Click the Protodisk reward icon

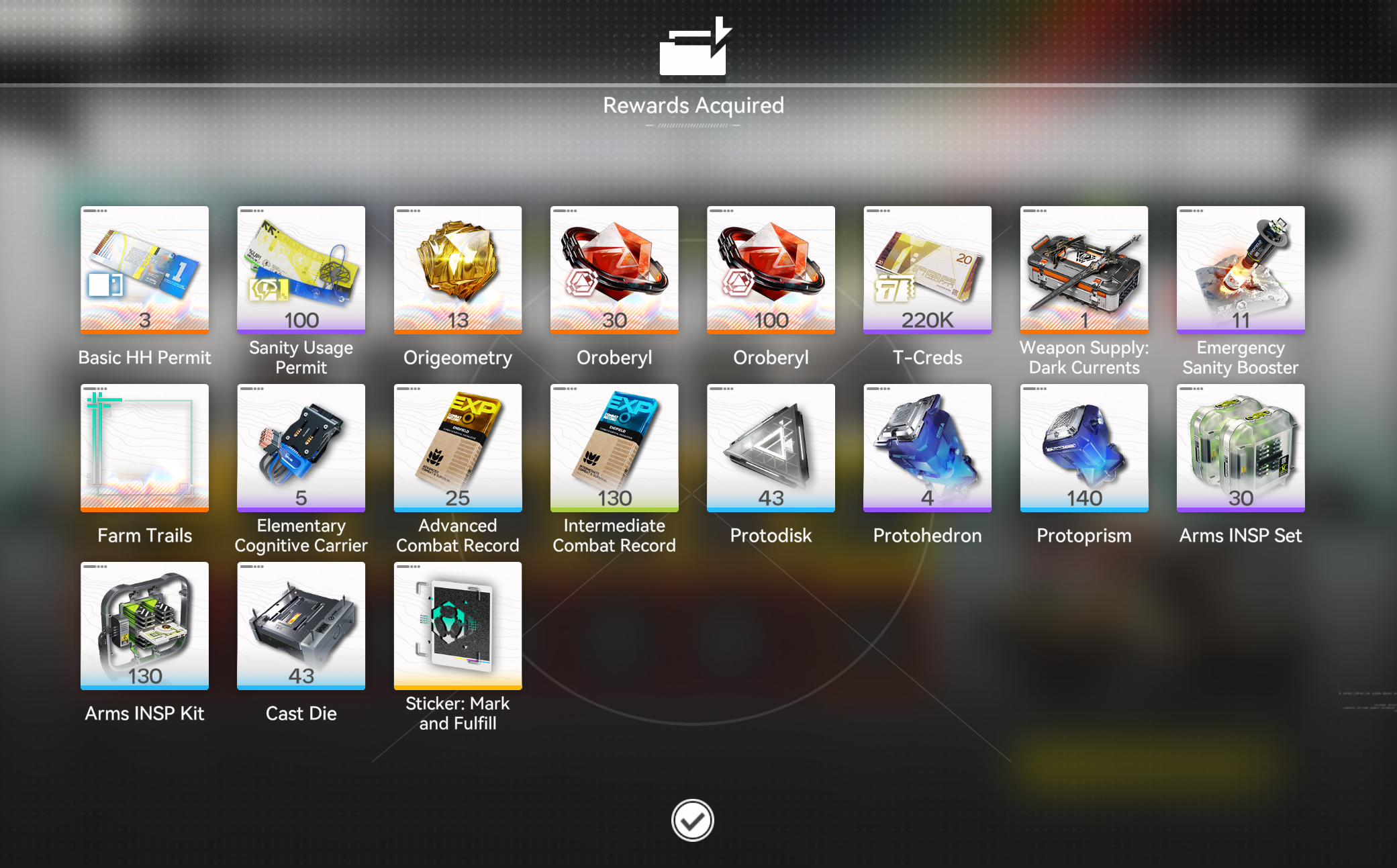771,447
